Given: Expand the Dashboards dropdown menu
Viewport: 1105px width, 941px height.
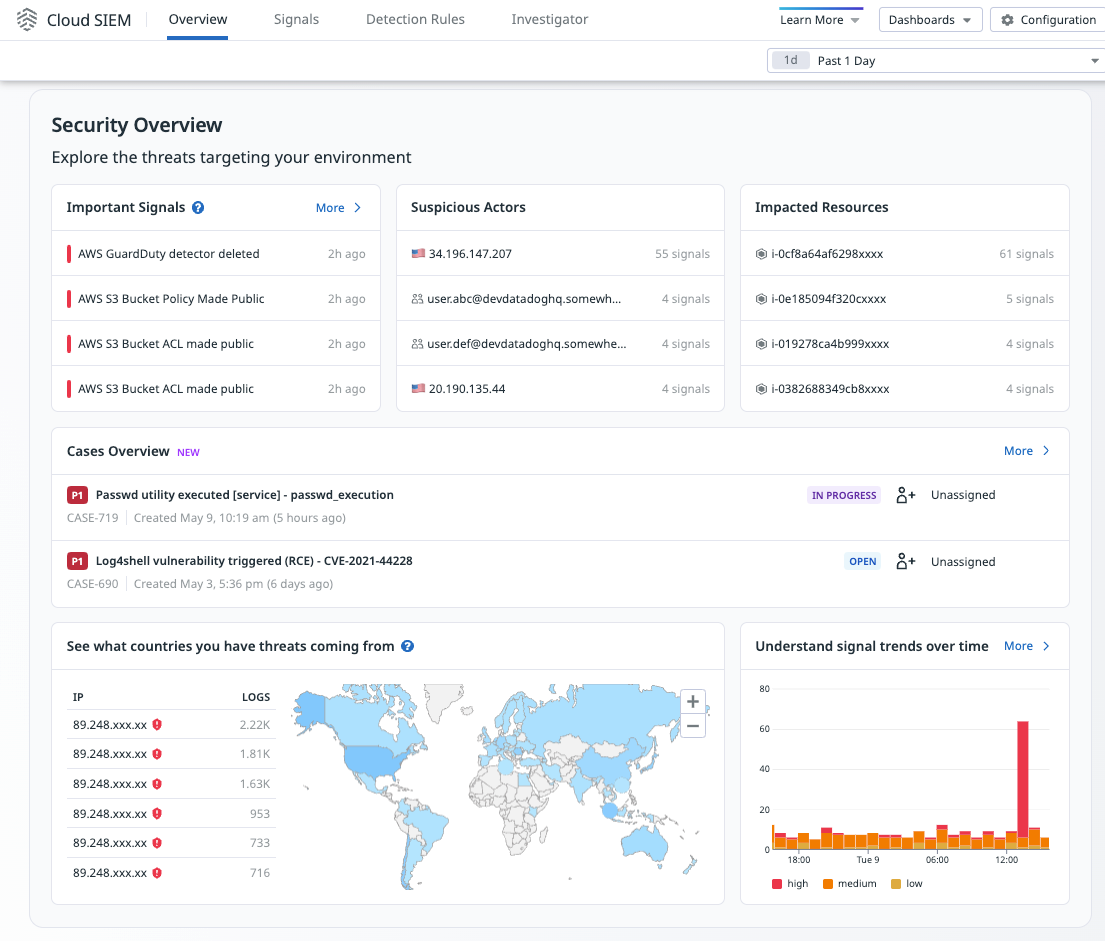Looking at the screenshot, I should tap(929, 20).
